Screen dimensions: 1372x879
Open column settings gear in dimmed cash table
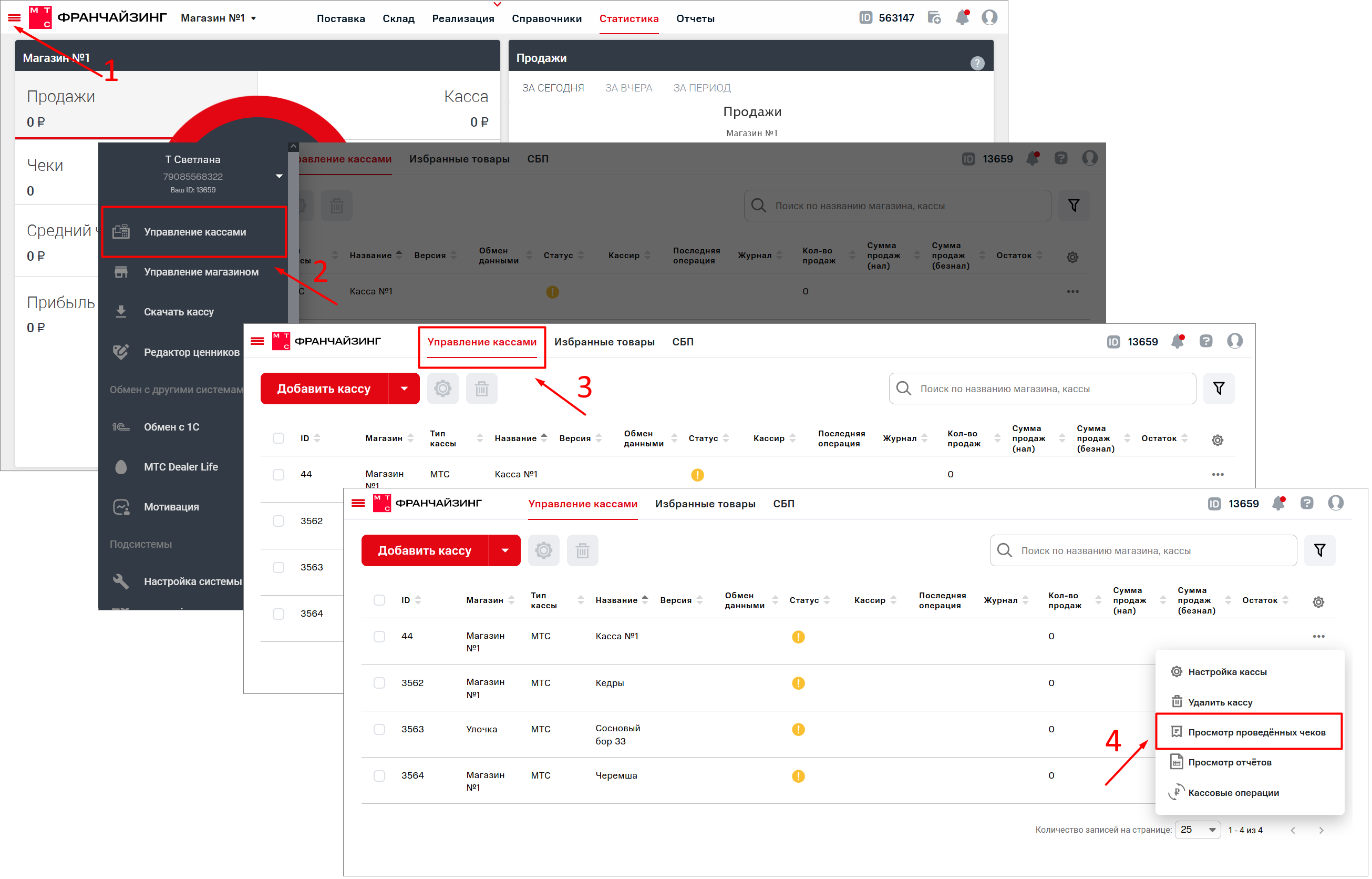point(1073,258)
